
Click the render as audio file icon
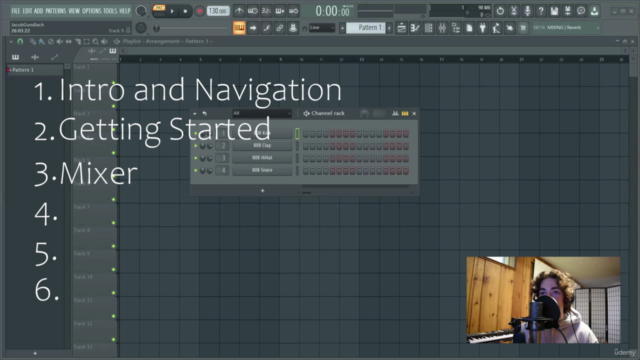coord(568,11)
